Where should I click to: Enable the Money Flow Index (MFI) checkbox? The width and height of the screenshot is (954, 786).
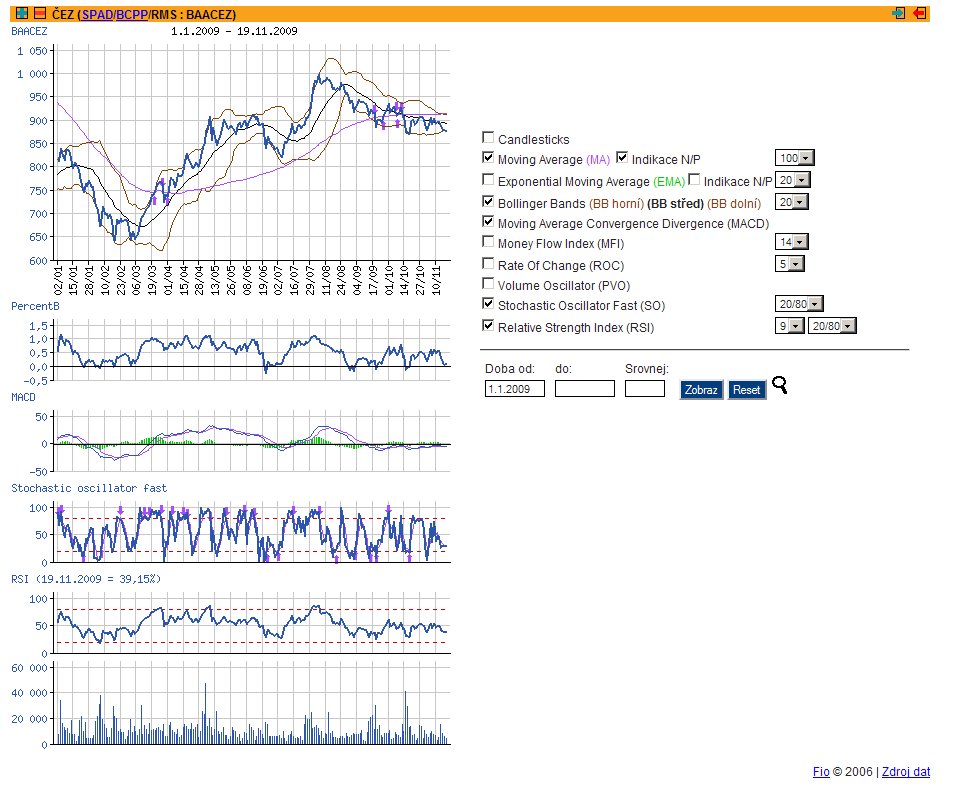click(x=488, y=242)
